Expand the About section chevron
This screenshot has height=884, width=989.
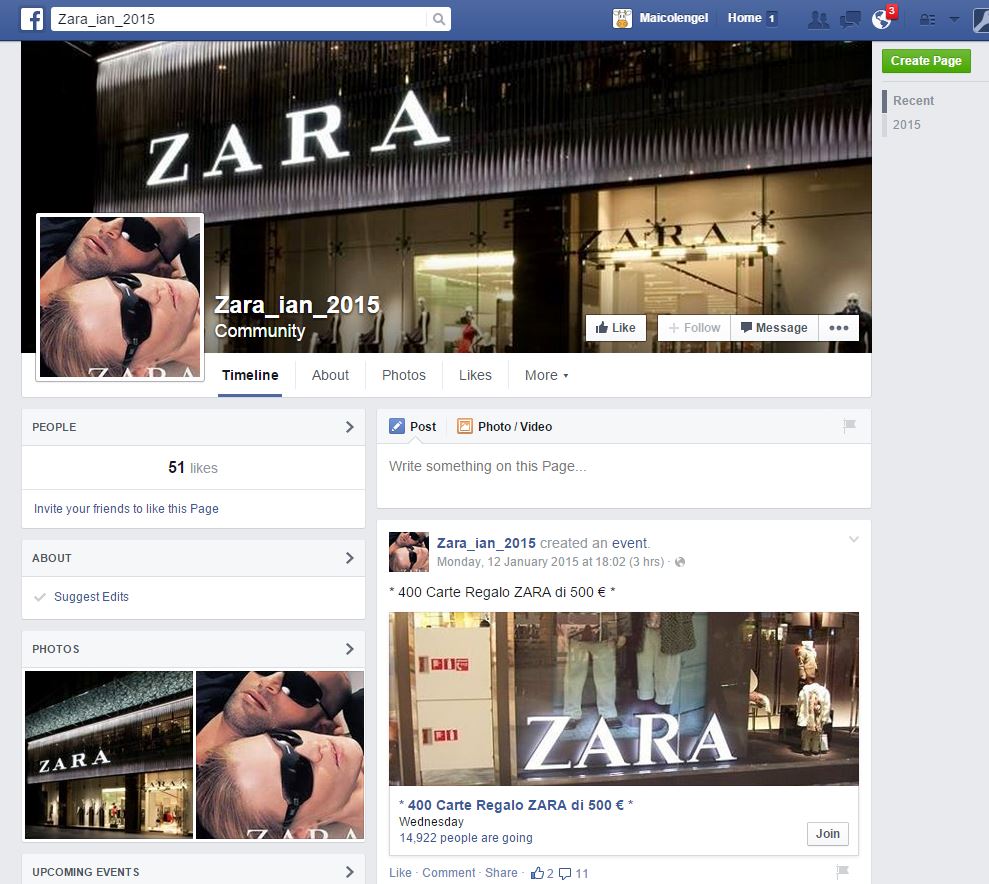coord(349,558)
